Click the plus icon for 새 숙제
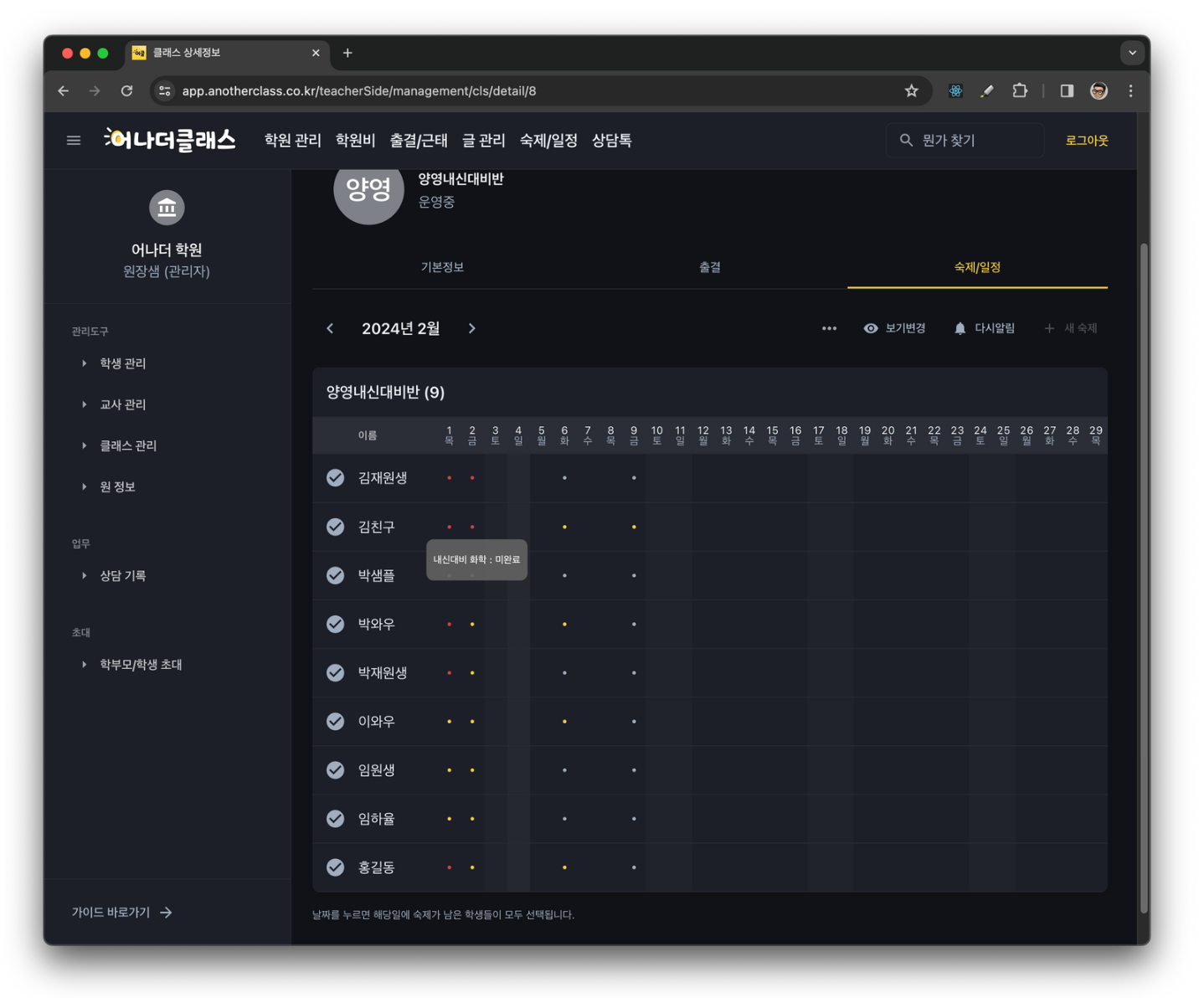Image resolution: width=1204 pixels, height=998 pixels. pyautogui.click(x=1049, y=328)
